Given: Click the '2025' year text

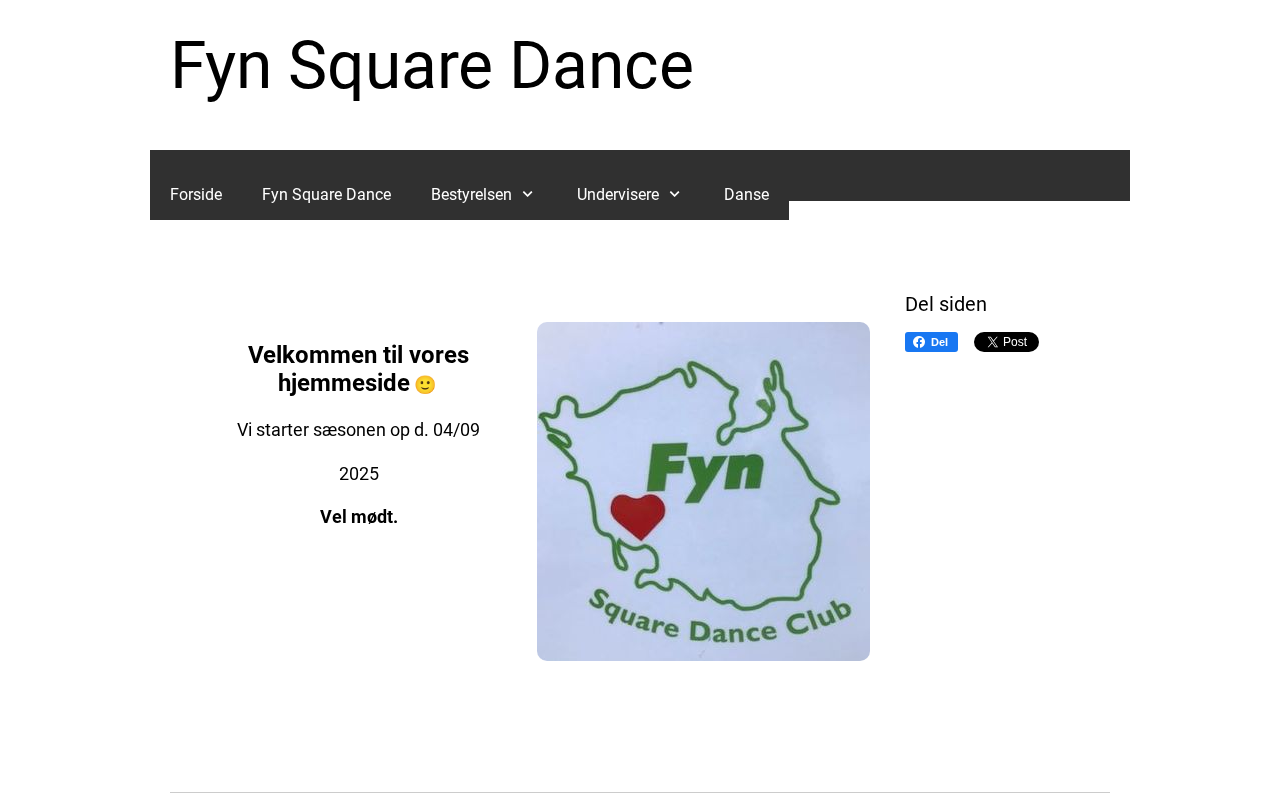Looking at the screenshot, I should [x=359, y=474].
